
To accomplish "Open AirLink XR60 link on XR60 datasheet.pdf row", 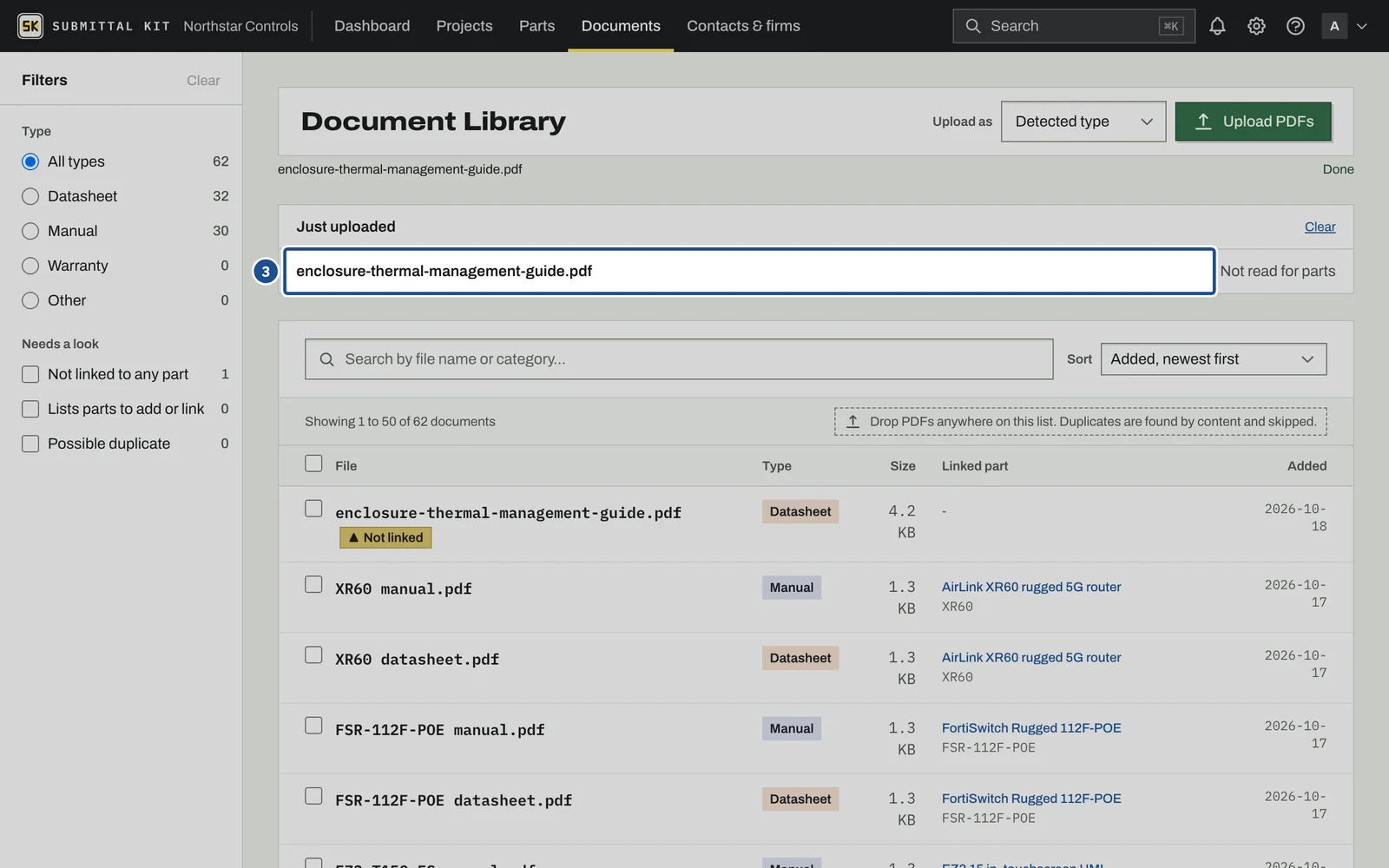I will click(1031, 657).
